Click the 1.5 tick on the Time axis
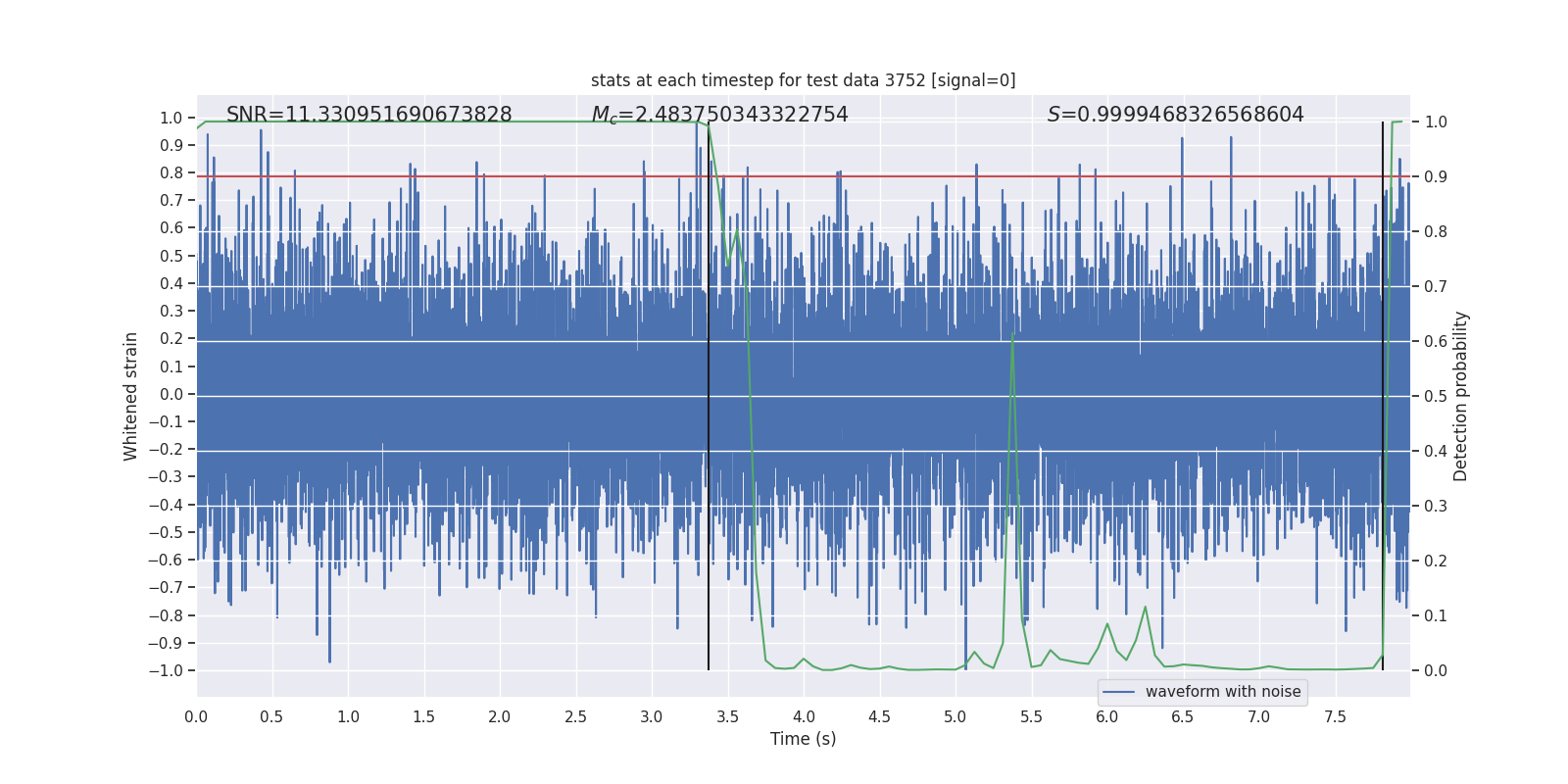Image resolution: width=1568 pixels, height=784 pixels. (423, 716)
